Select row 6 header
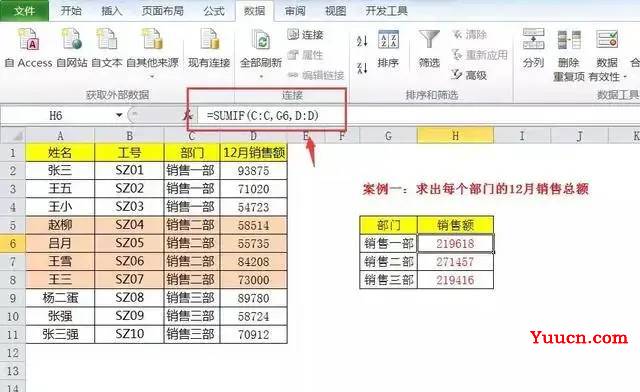Screen dimensions: 640x392 tap(13, 244)
